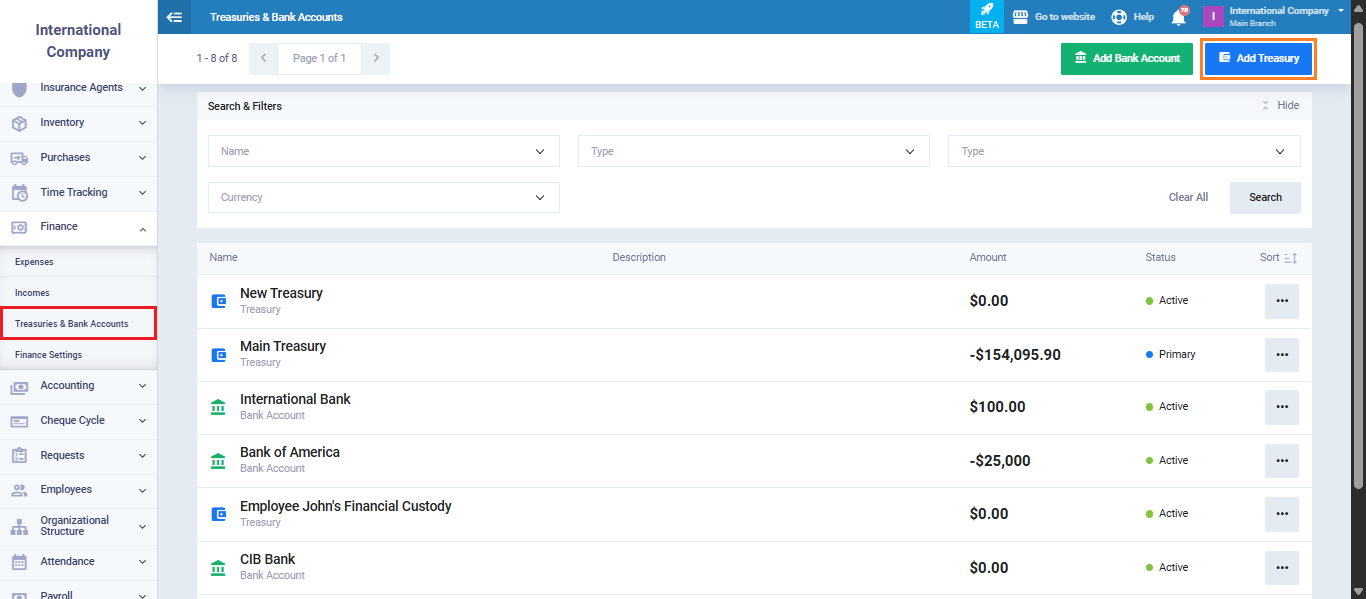Click Go to website storefront icon
The width and height of the screenshot is (1366, 599).
pos(1020,17)
